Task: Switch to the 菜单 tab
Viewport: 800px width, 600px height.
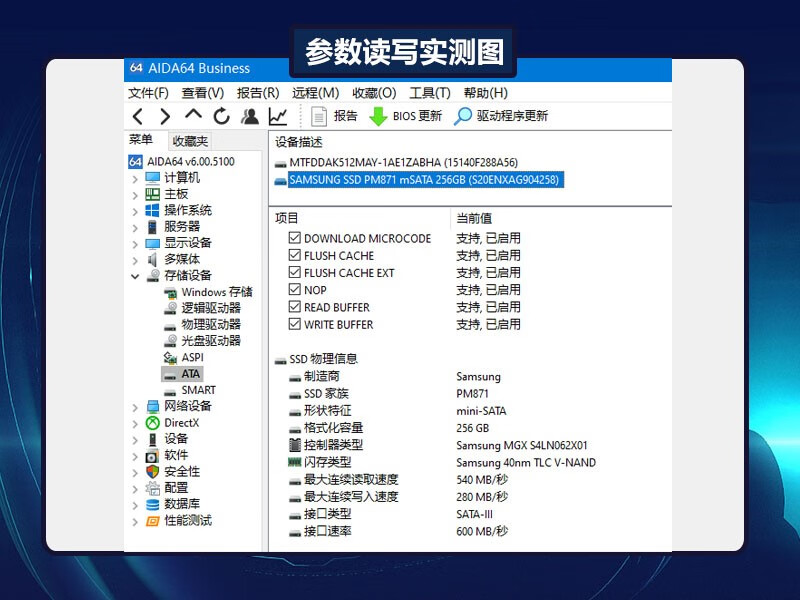Action: [141, 140]
